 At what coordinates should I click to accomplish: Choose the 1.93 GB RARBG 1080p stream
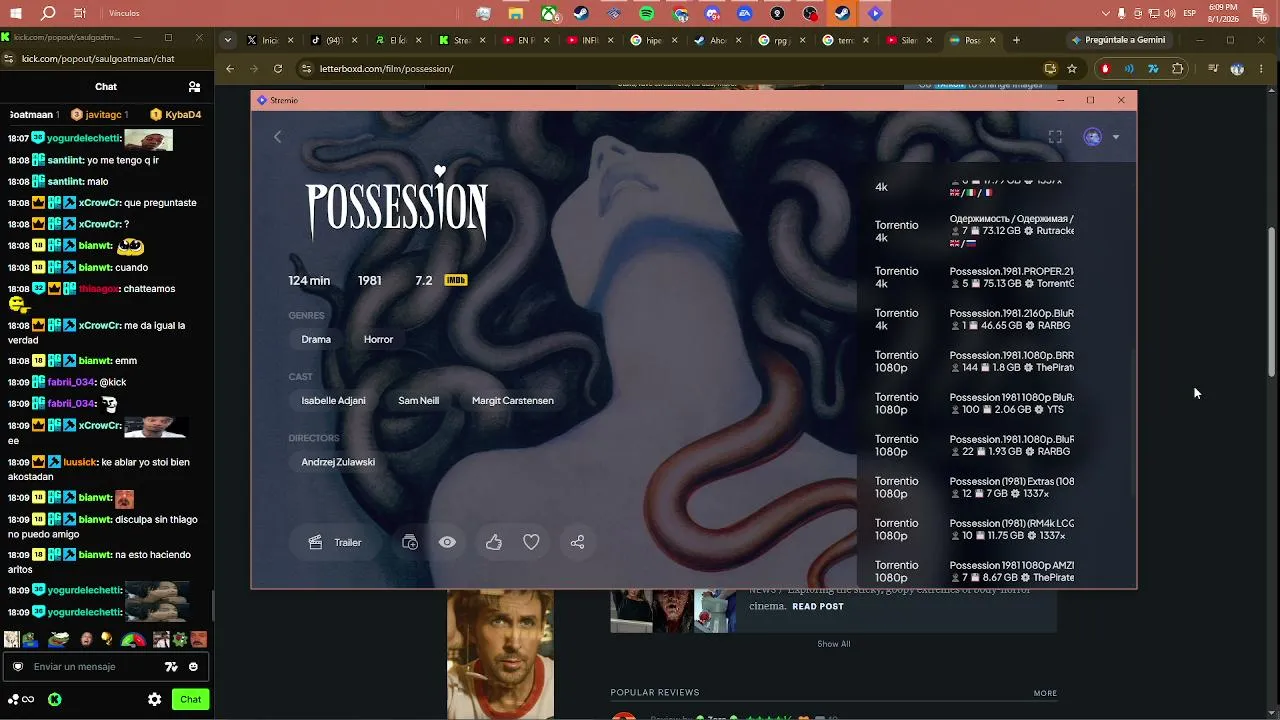point(974,445)
